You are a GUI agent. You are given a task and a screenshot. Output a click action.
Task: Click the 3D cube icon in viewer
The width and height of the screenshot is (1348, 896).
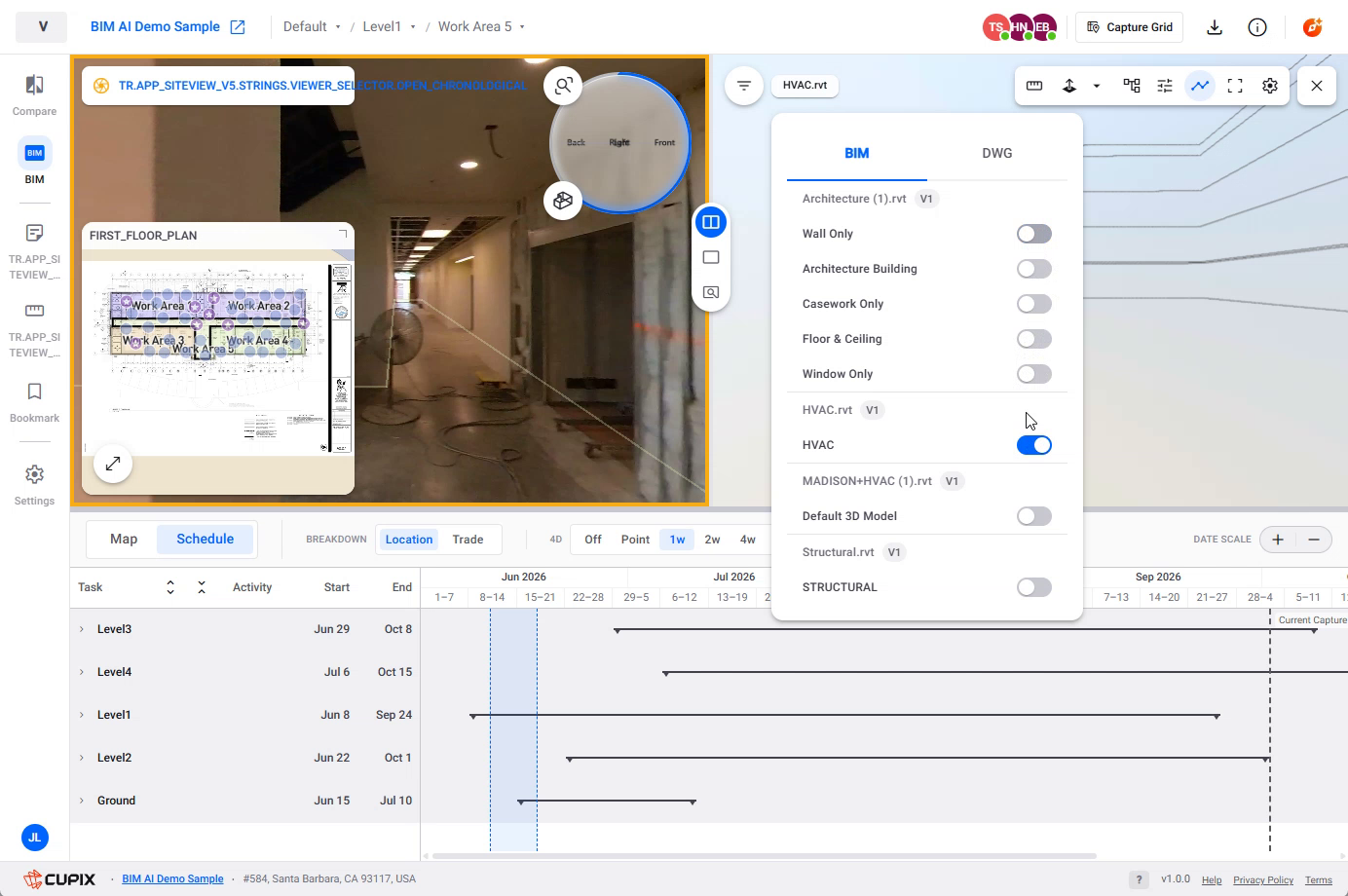coord(563,201)
